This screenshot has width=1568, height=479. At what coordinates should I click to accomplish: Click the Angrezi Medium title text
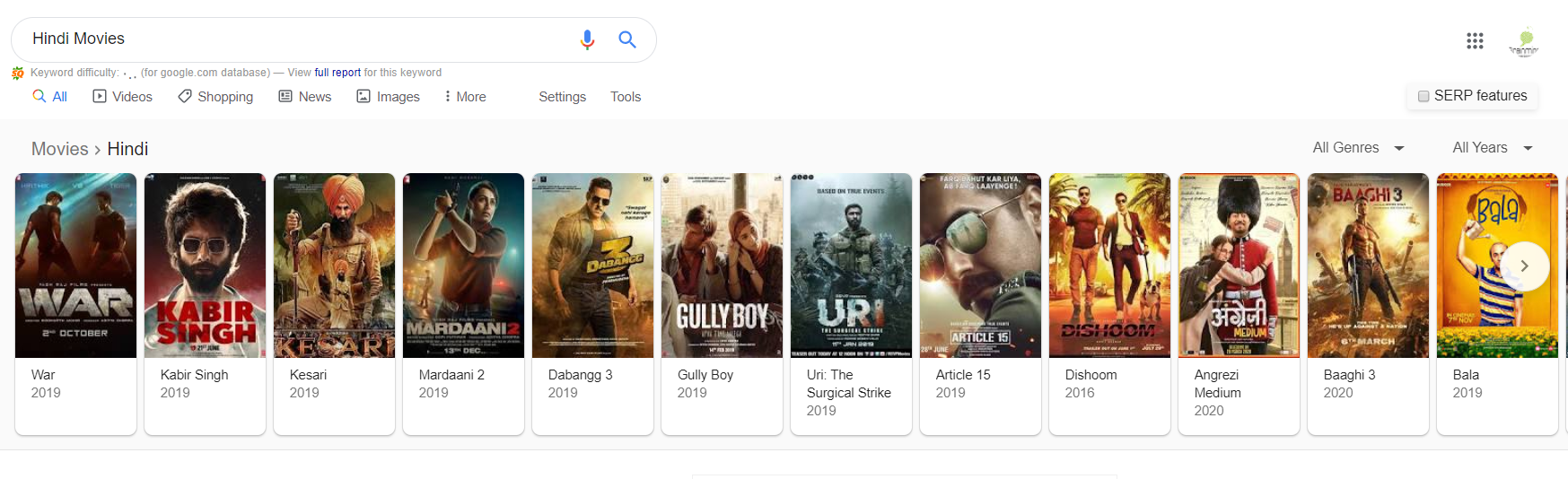(x=1218, y=384)
